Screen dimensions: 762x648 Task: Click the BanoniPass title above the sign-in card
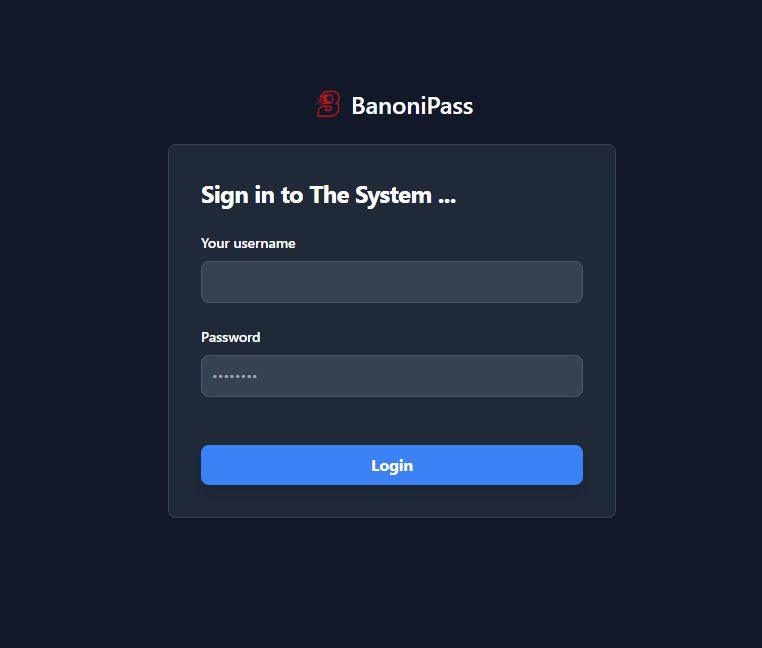tap(412, 106)
